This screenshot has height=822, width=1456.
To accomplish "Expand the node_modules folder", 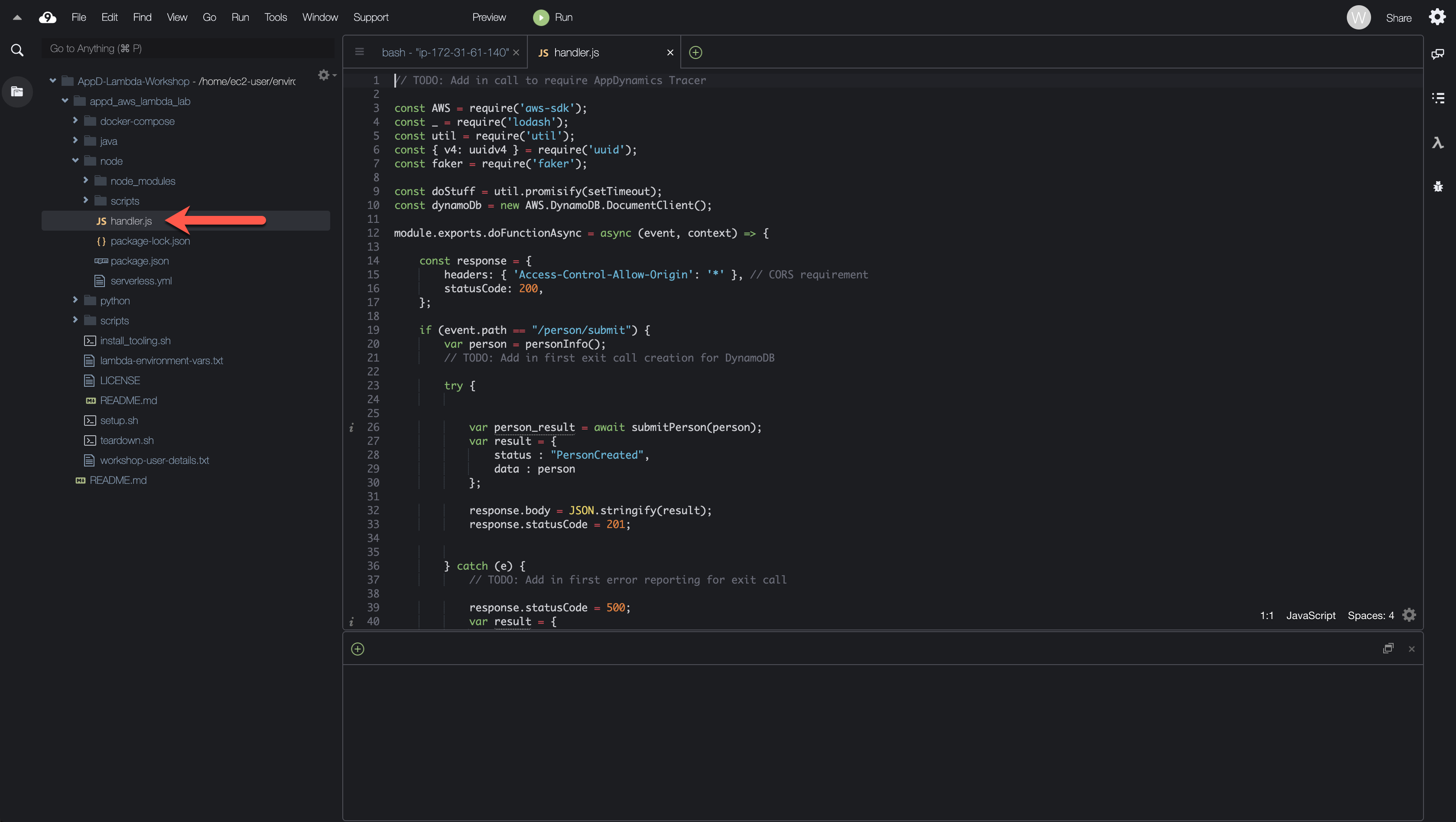I will 85,180.
